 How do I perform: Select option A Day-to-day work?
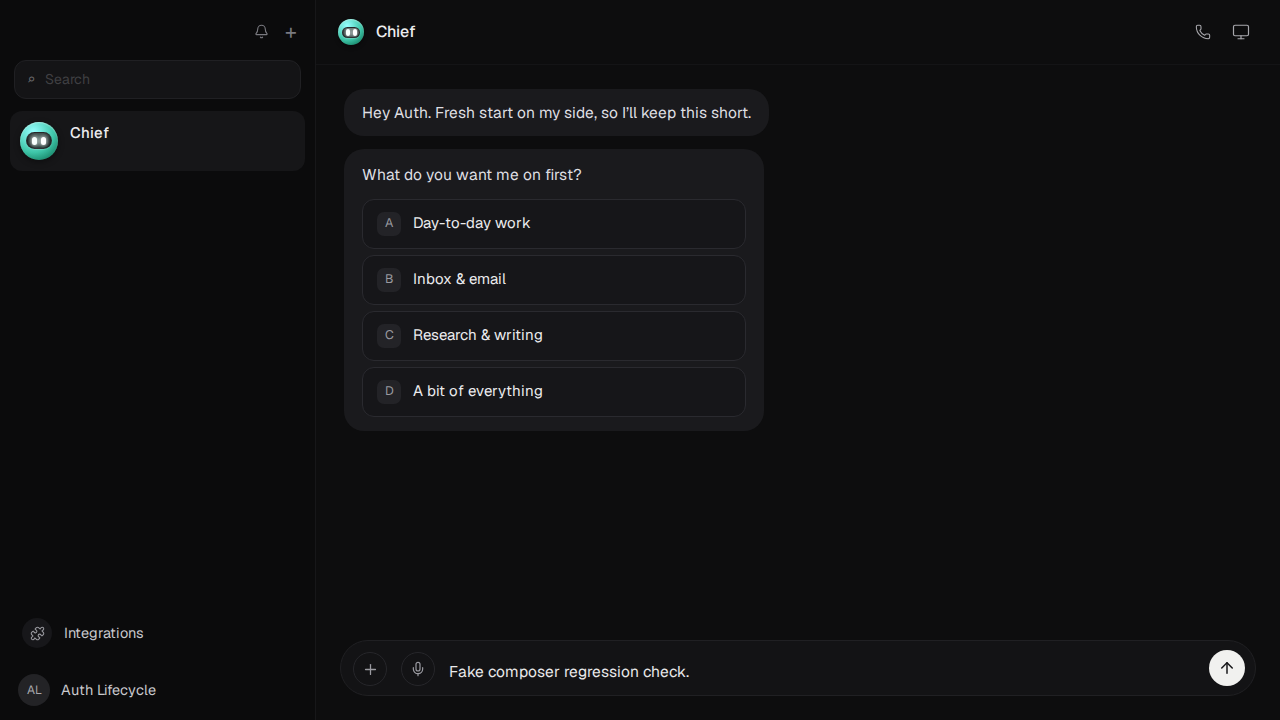pos(554,223)
